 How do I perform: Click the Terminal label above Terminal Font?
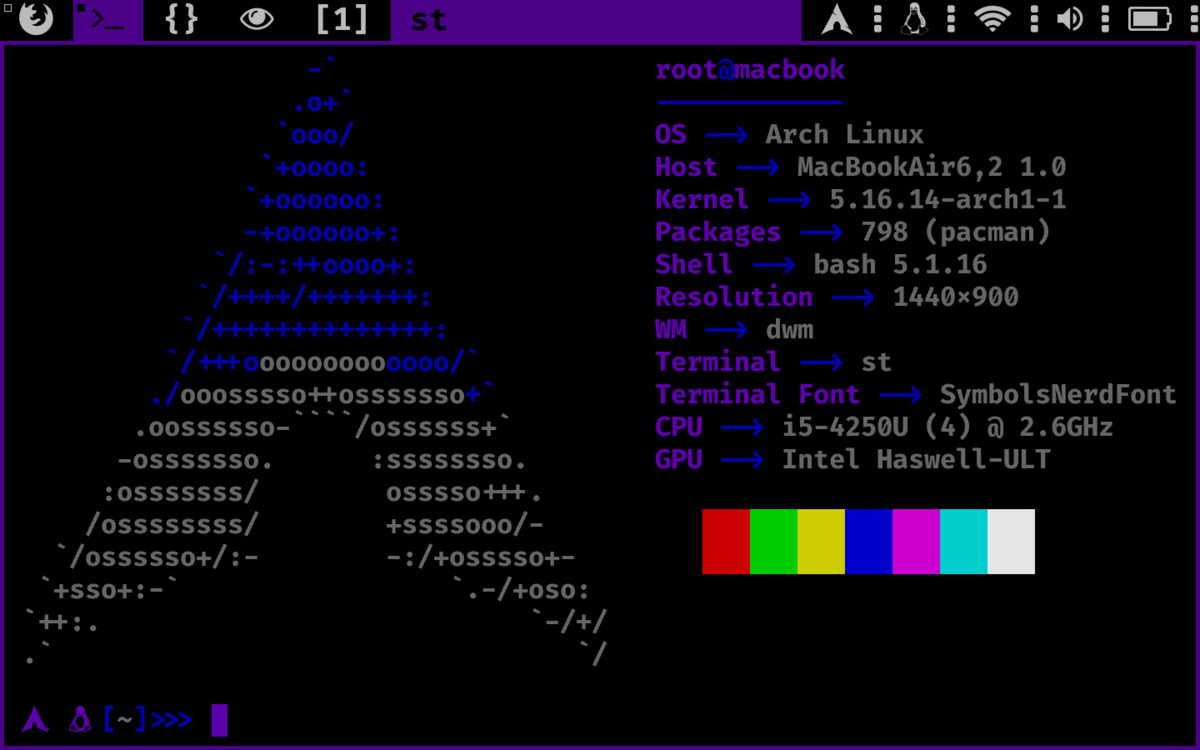pyautogui.click(x=718, y=362)
